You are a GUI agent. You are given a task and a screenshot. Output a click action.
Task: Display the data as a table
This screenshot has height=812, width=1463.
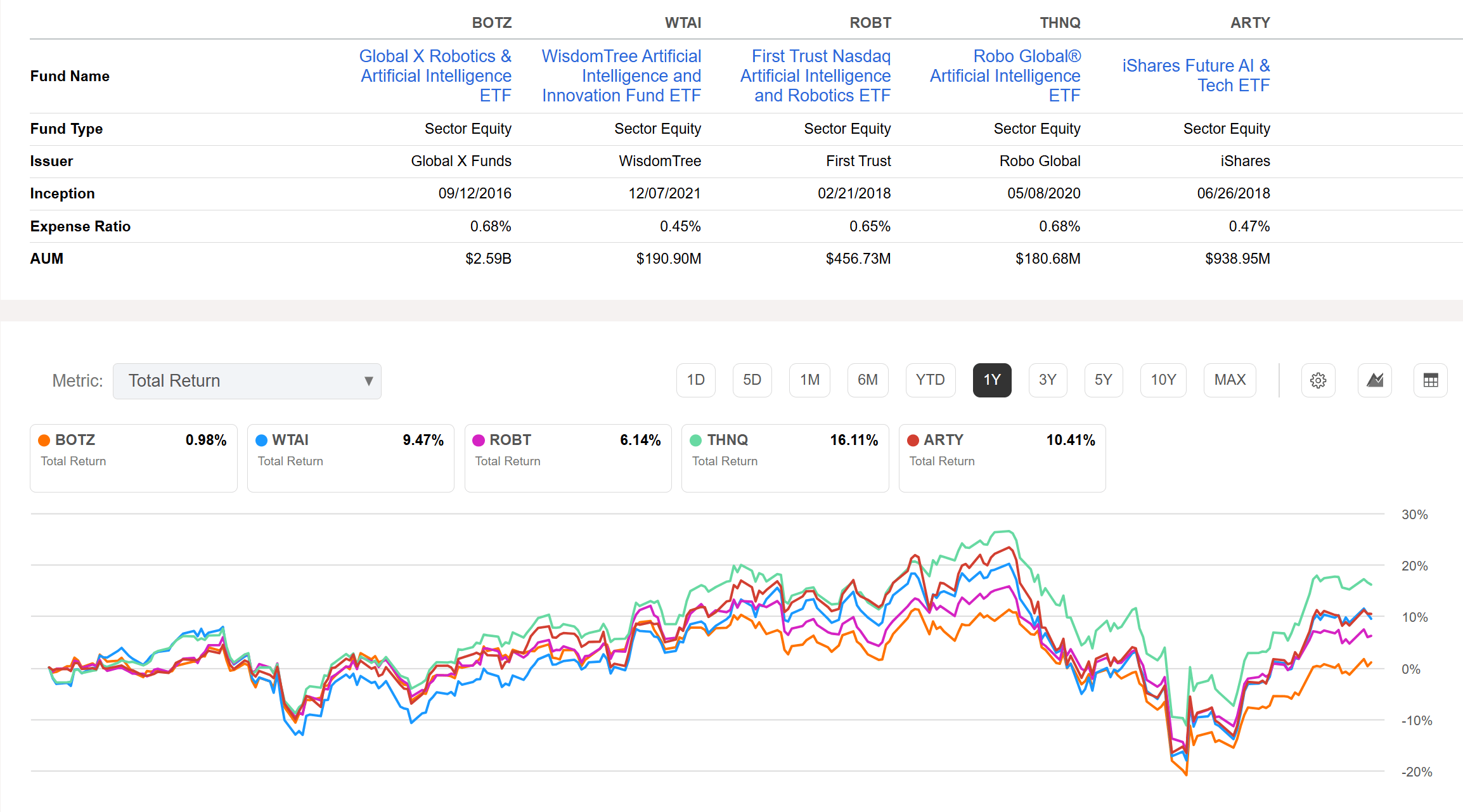1430,380
